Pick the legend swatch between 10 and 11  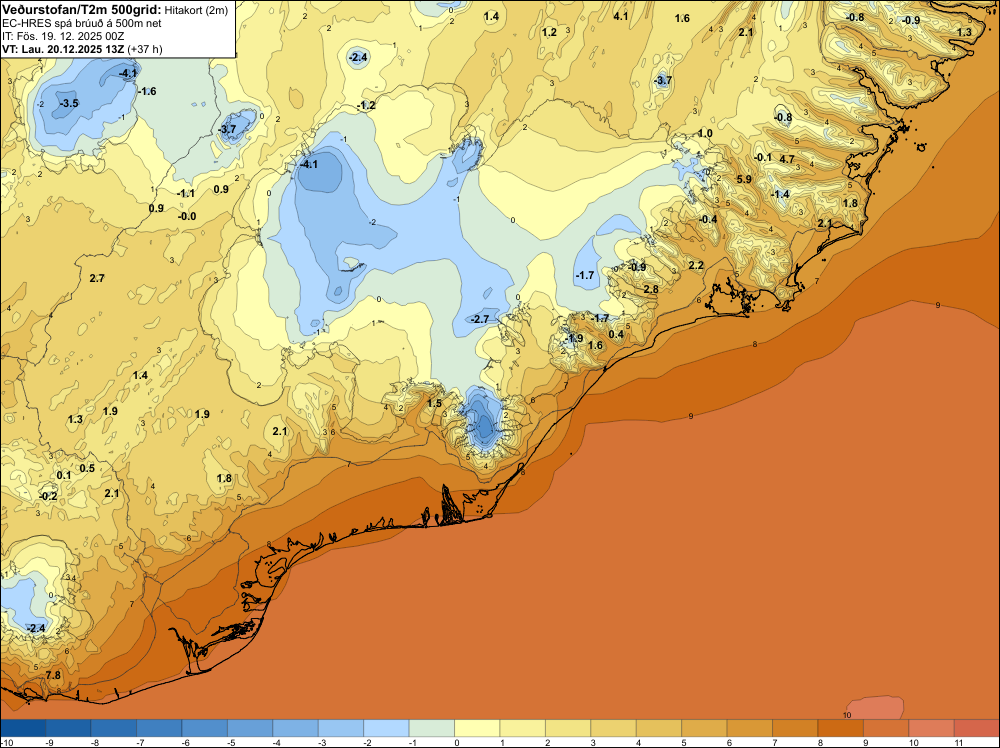click(x=931, y=728)
